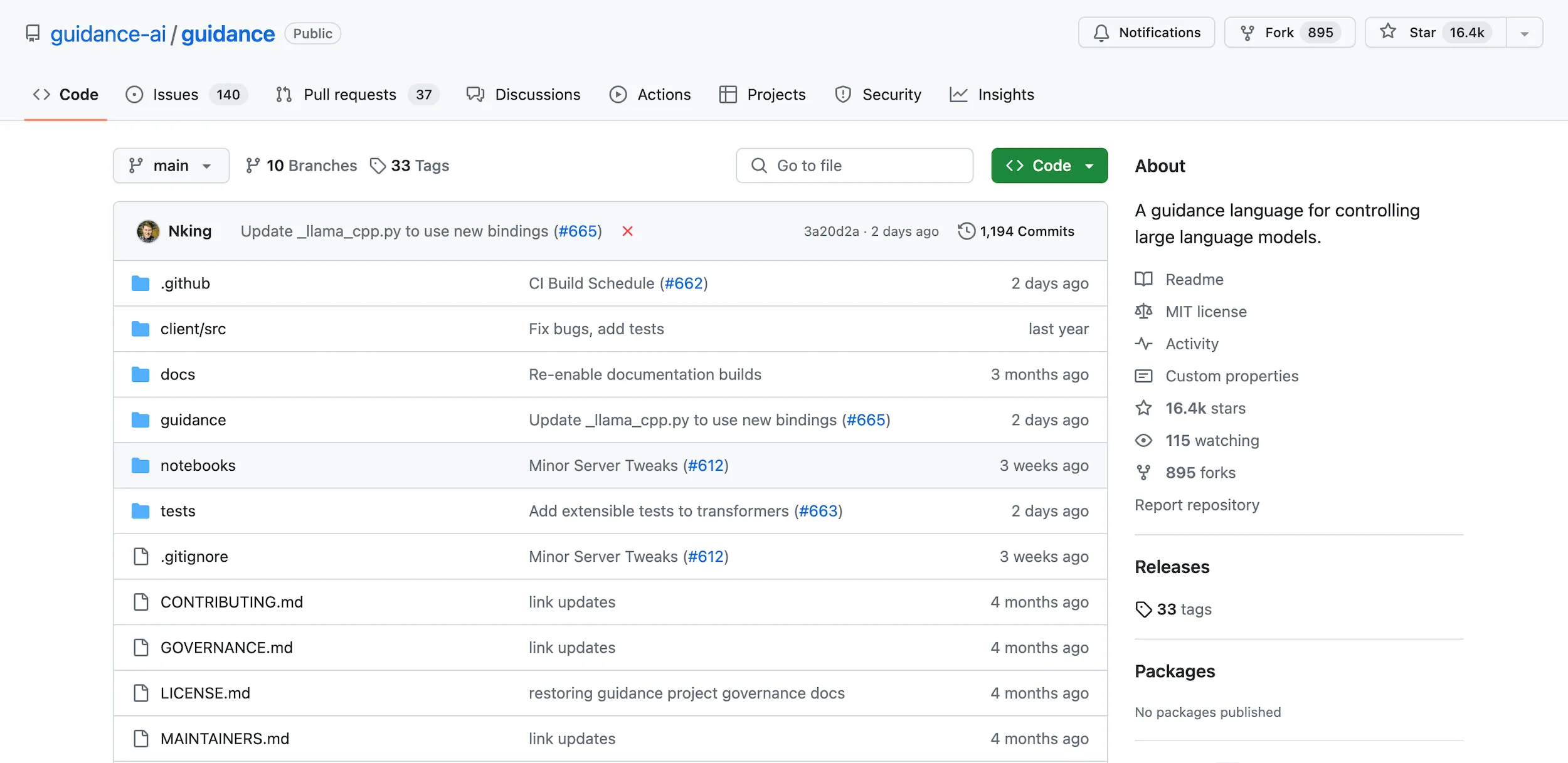Click the tag icon beside 33 tags in Releases

[1143, 609]
